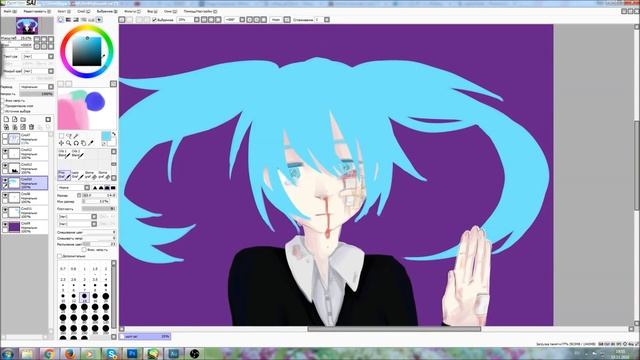This screenshot has height=360, width=640.
Task: Open the layer texture dropdown
Action: [x=38, y=56]
